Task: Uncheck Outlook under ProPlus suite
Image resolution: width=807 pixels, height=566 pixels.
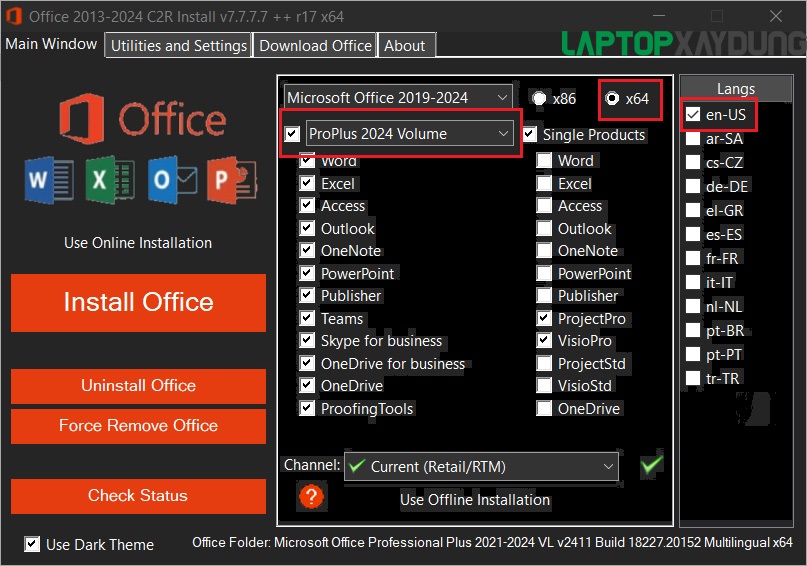Action: pyautogui.click(x=307, y=228)
